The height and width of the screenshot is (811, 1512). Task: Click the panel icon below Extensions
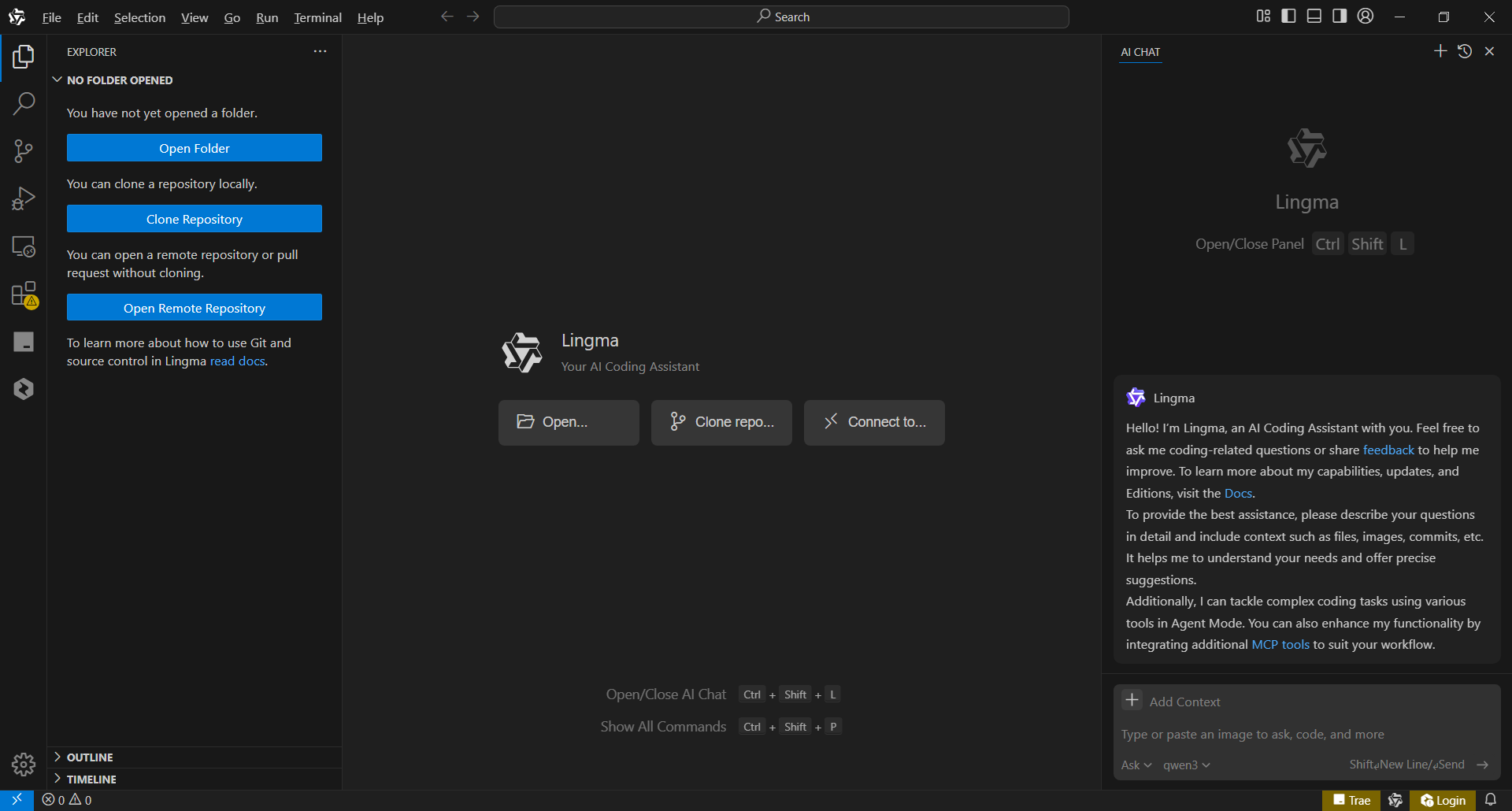tap(24, 342)
